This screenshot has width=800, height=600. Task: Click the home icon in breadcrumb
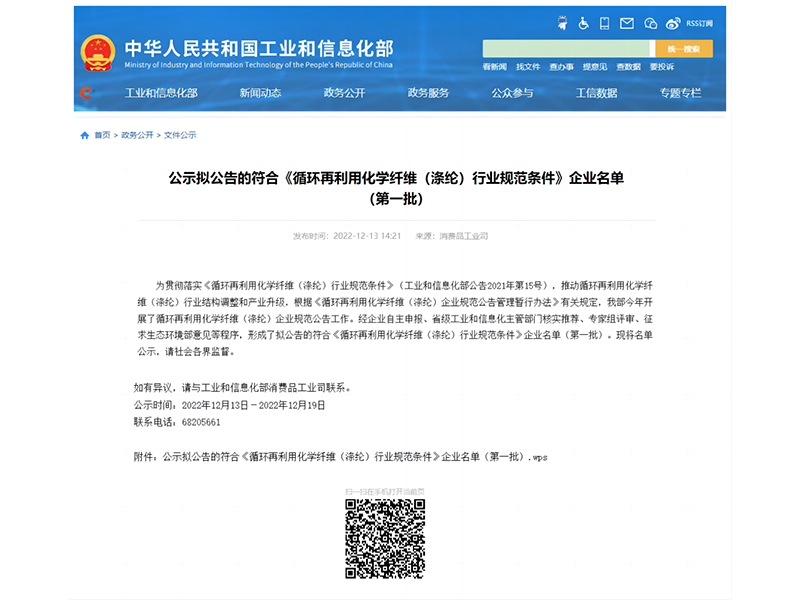coord(85,135)
